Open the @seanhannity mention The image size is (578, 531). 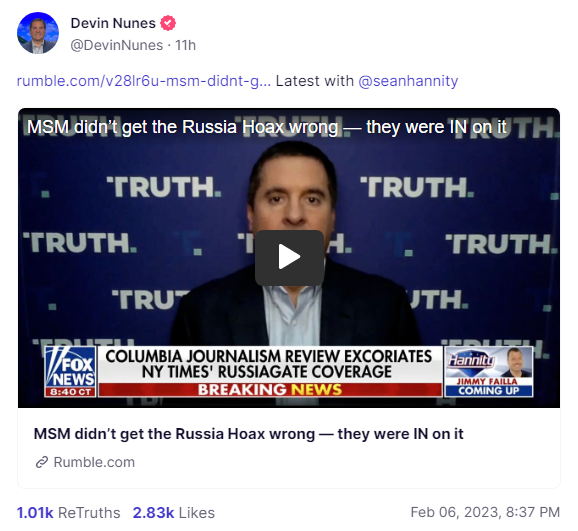(408, 81)
